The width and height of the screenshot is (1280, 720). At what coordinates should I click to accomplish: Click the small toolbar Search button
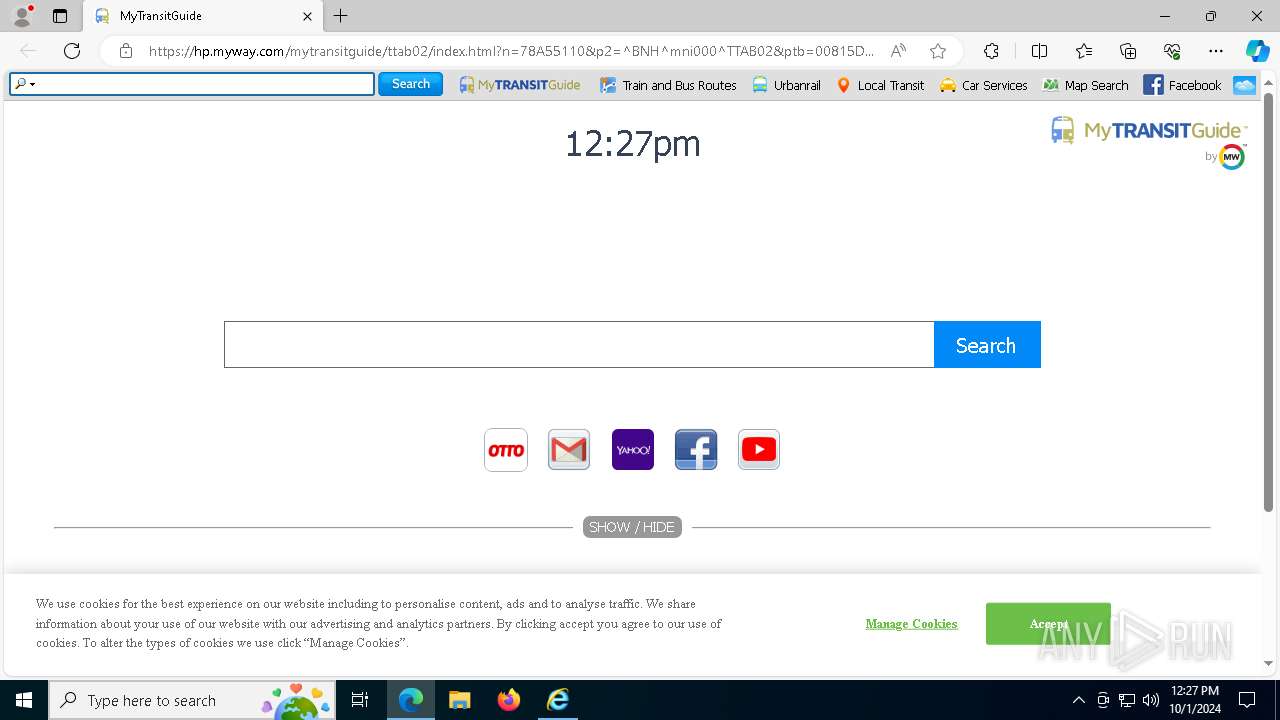[x=410, y=84]
